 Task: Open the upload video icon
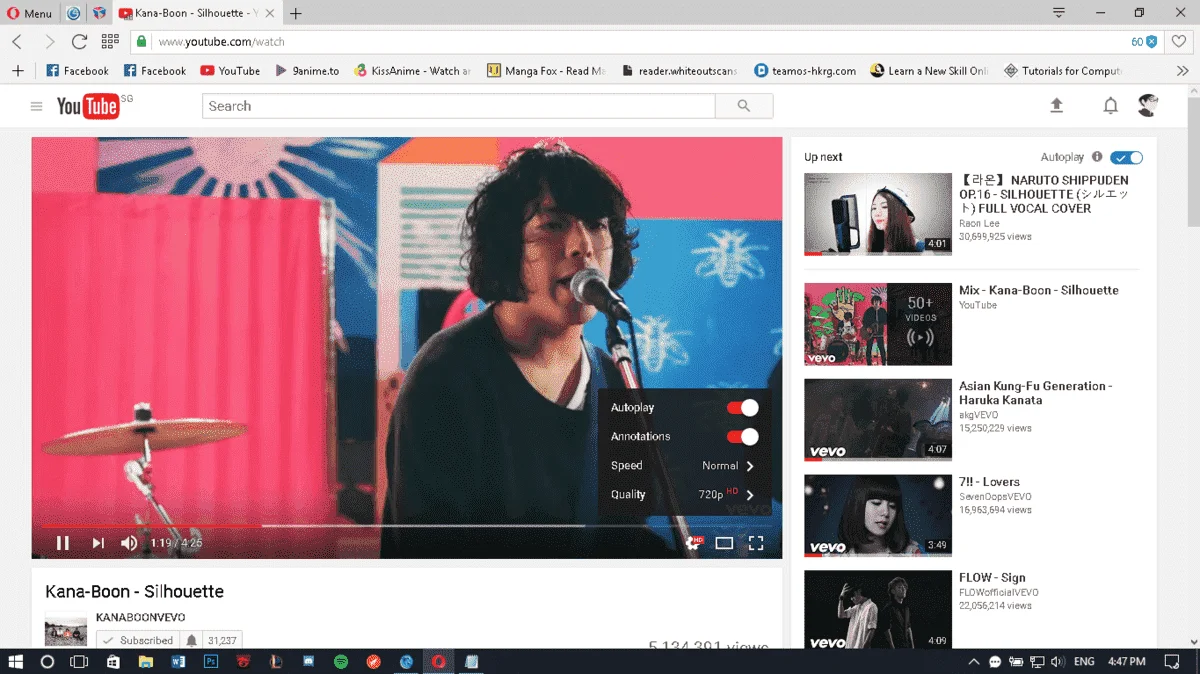coord(1056,106)
